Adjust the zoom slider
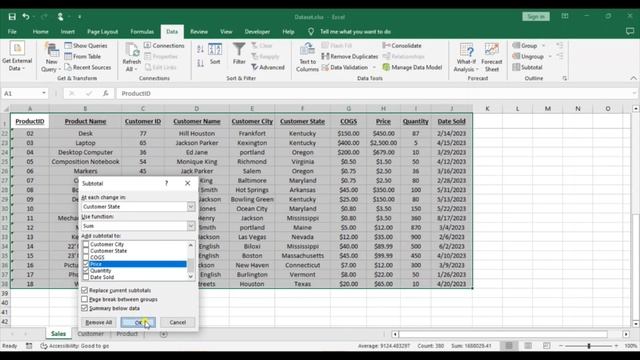640x360 pixels. [589, 346]
